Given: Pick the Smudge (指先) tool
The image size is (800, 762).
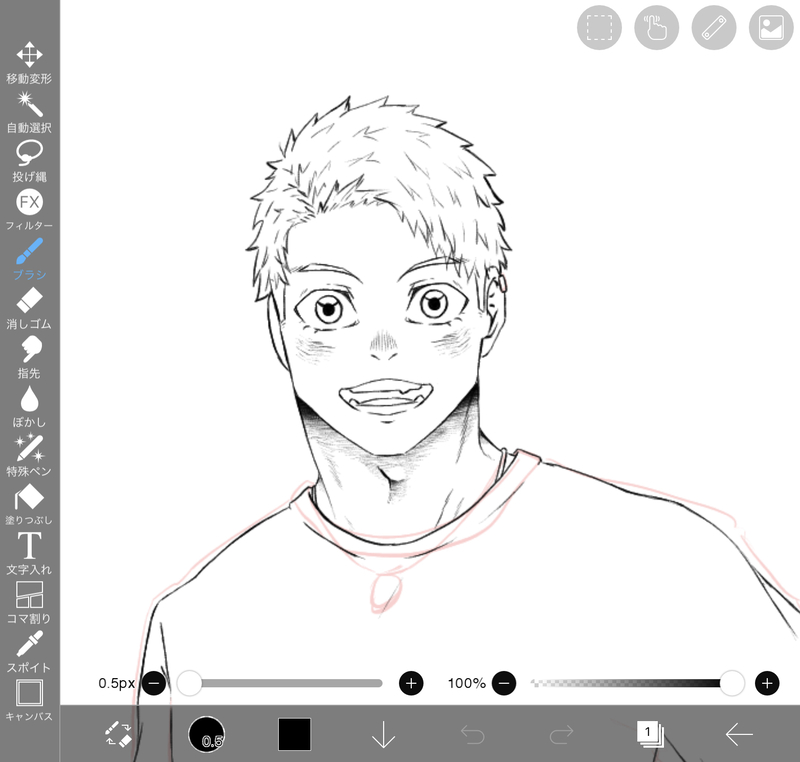Looking at the screenshot, I should [29, 358].
